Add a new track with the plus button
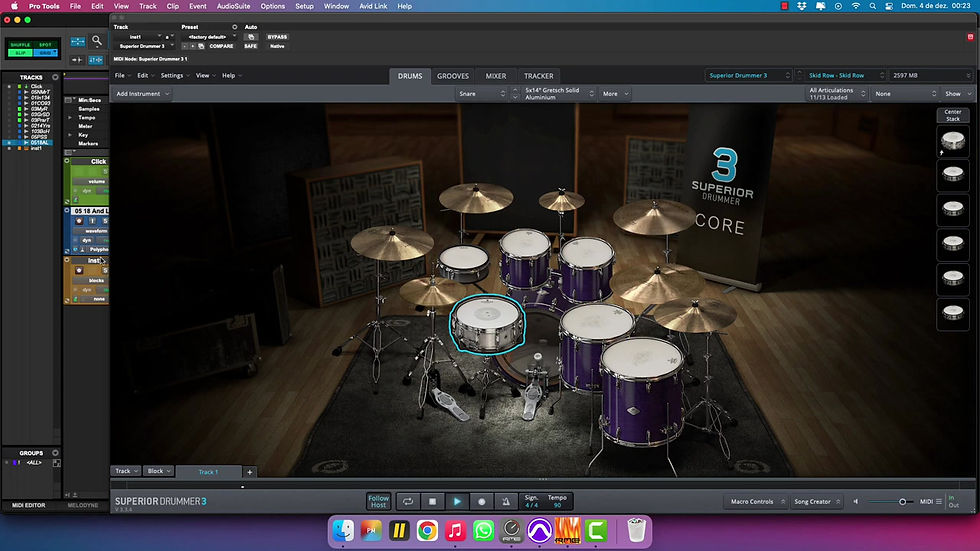Image resolution: width=980 pixels, height=551 pixels. 249,472
